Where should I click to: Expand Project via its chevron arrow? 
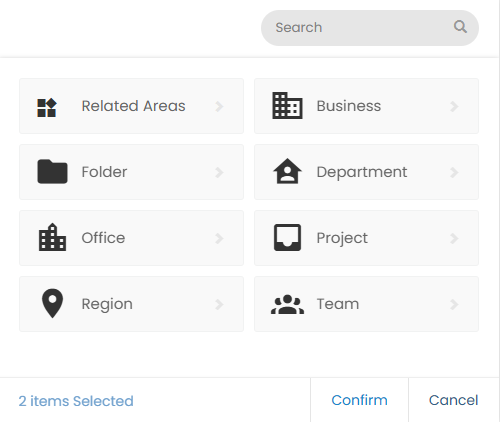point(454,238)
